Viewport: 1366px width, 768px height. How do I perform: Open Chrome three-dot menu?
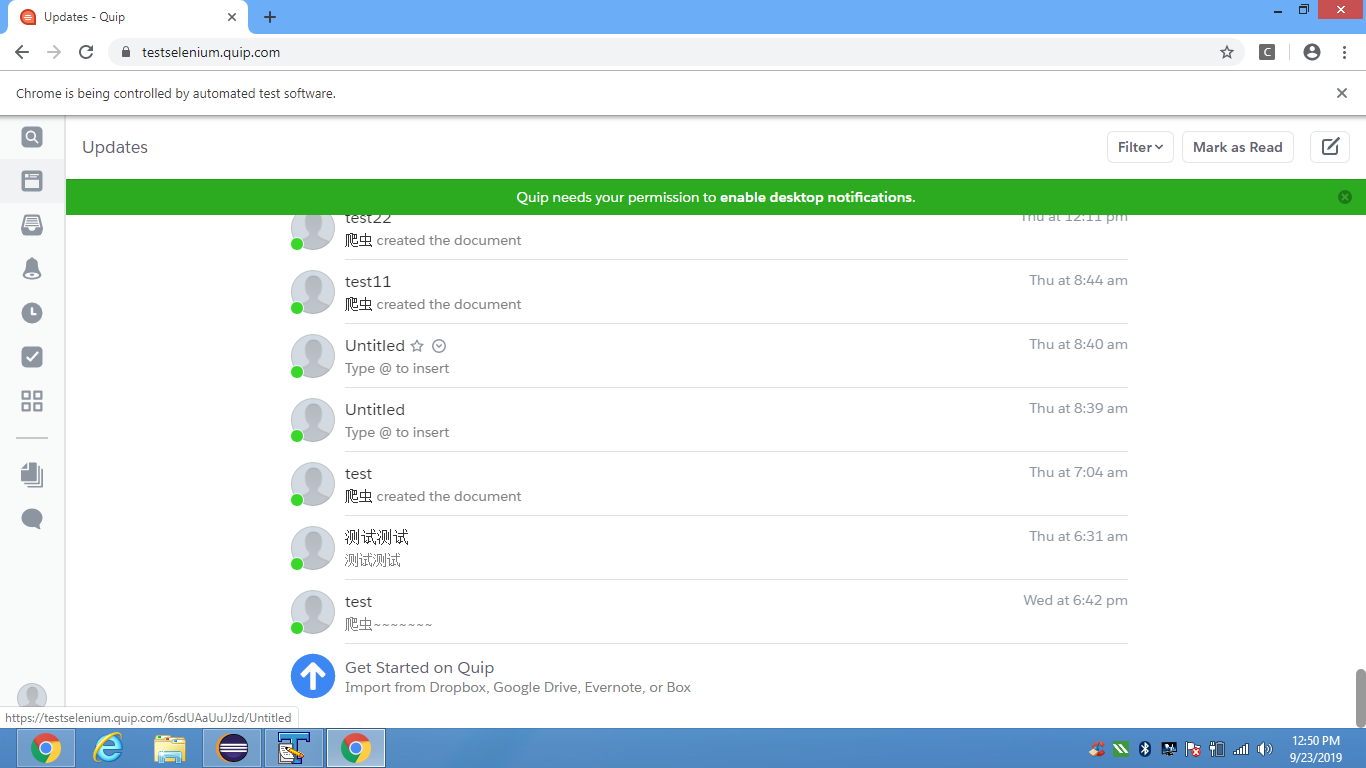[1344, 52]
